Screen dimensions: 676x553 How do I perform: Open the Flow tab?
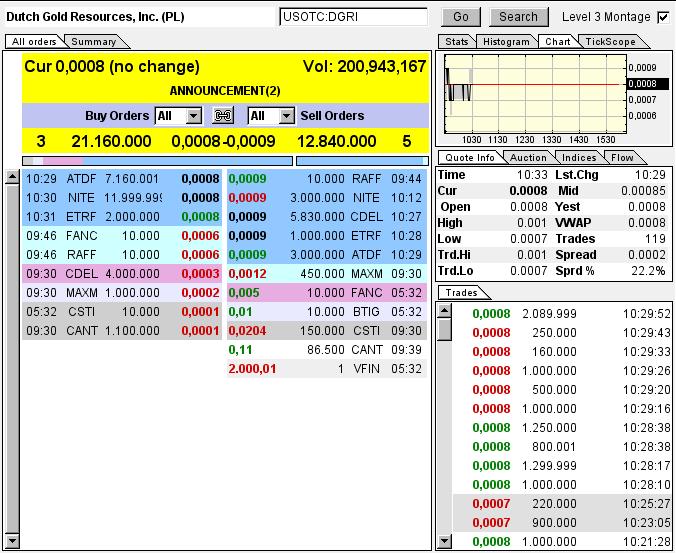coord(622,158)
